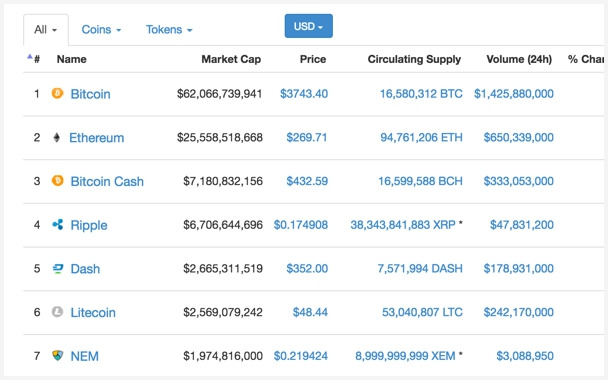Sort table by Volume (24h) header
This screenshot has height=380, width=608.
[519, 59]
